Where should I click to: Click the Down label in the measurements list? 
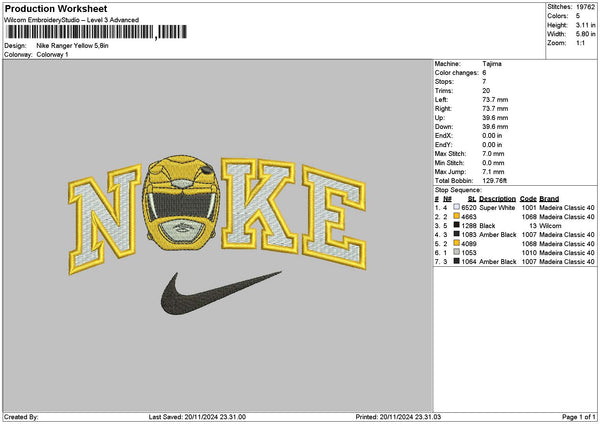pyautogui.click(x=444, y=127)
